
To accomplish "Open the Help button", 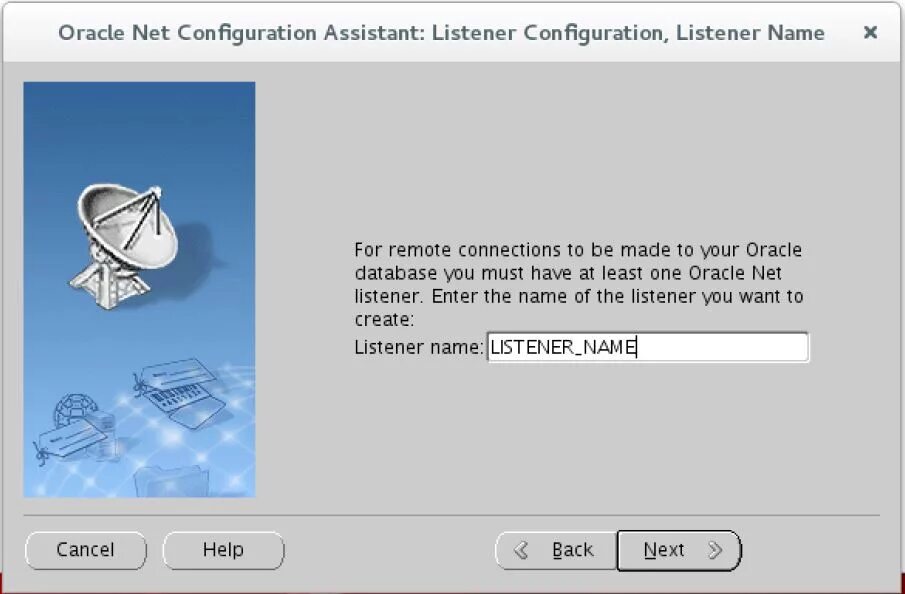I will [223, 550].
